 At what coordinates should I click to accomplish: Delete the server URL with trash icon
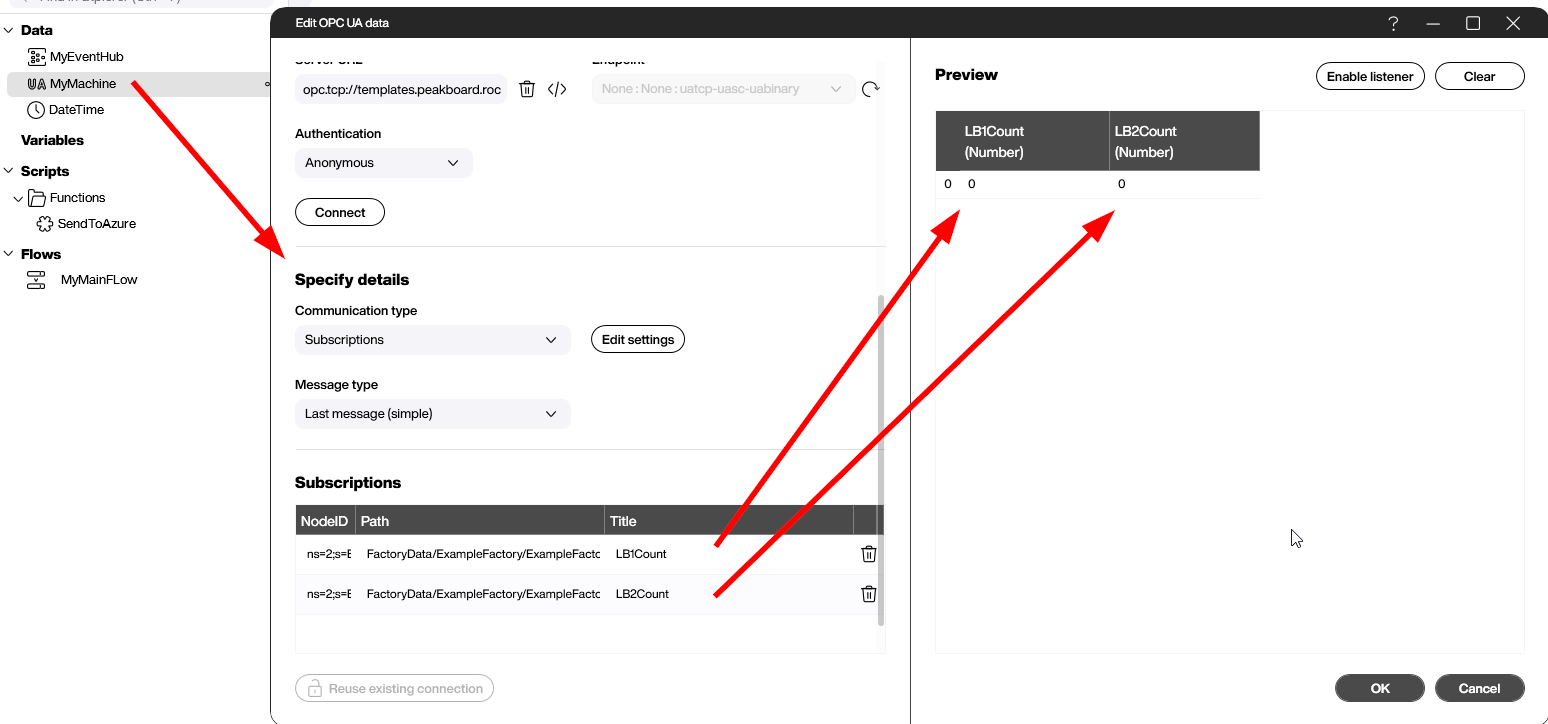tap(527, 89)
